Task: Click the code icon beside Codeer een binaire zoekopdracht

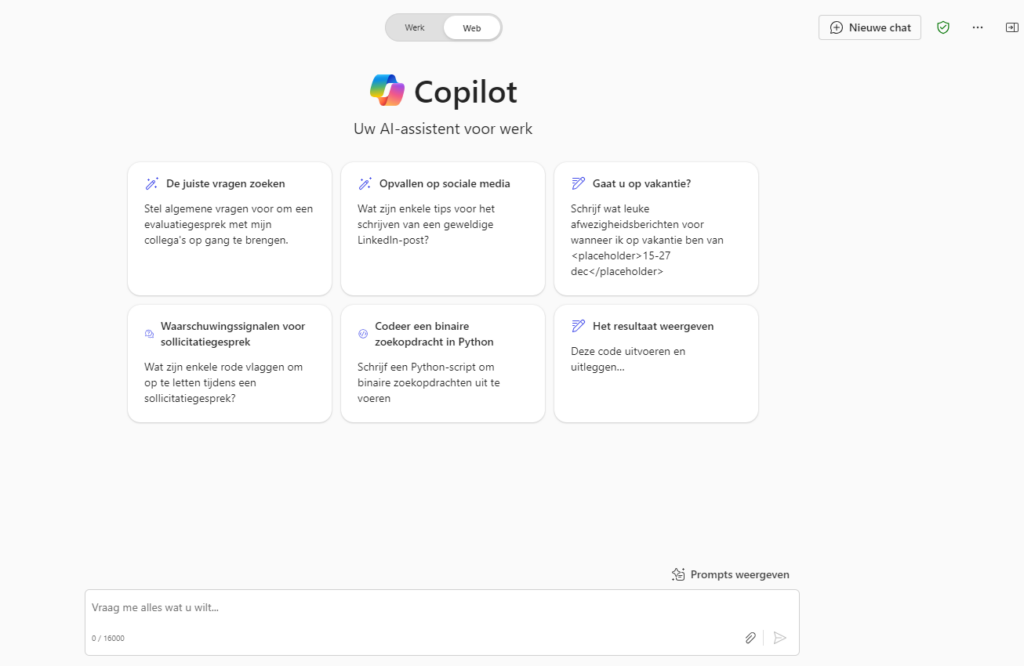Action: [363, 334]
